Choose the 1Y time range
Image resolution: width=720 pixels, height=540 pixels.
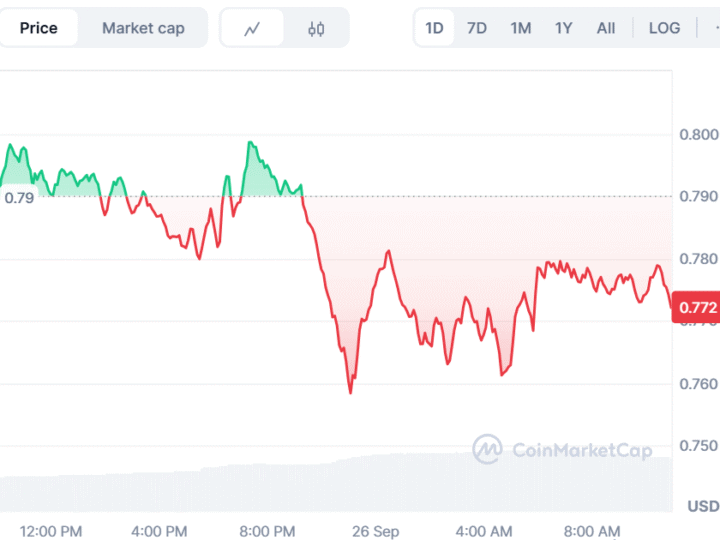pyautogui.click(x=564, y=28)
